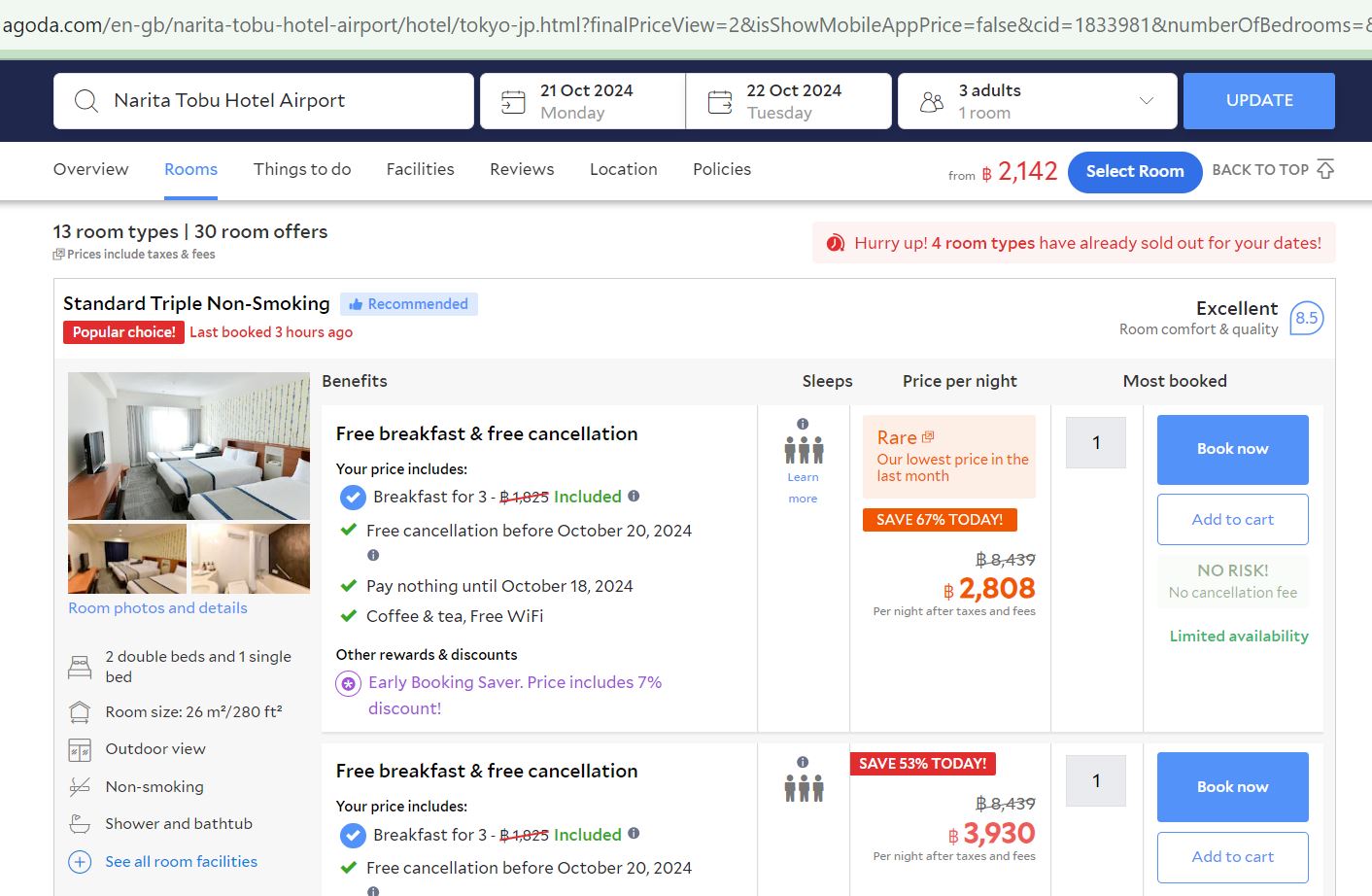
Task: Click the three-person sleeps icon in second offer
Action: [x=804, y=788]
